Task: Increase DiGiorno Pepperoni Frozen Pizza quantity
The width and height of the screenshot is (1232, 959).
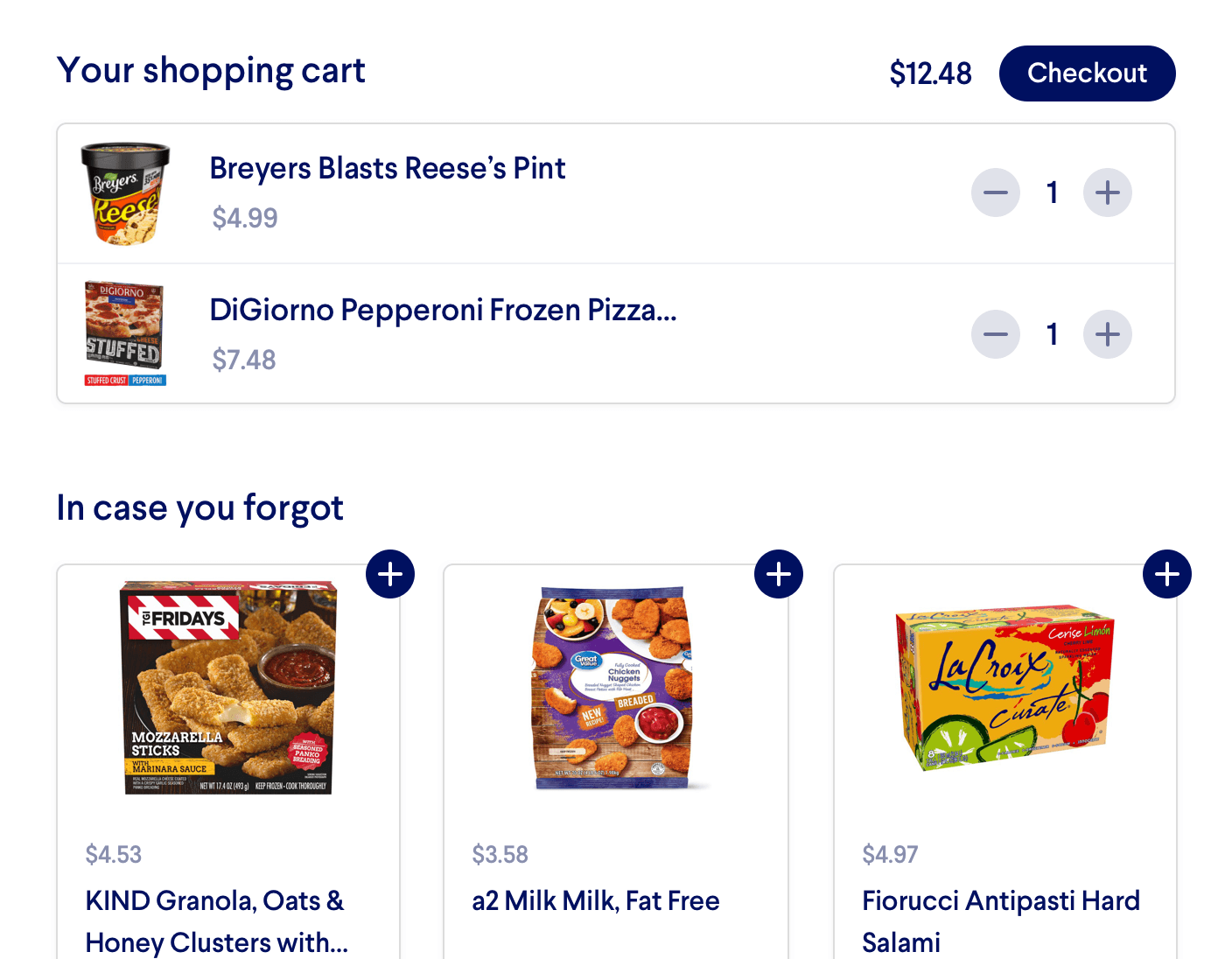Action: [1108, 334]
